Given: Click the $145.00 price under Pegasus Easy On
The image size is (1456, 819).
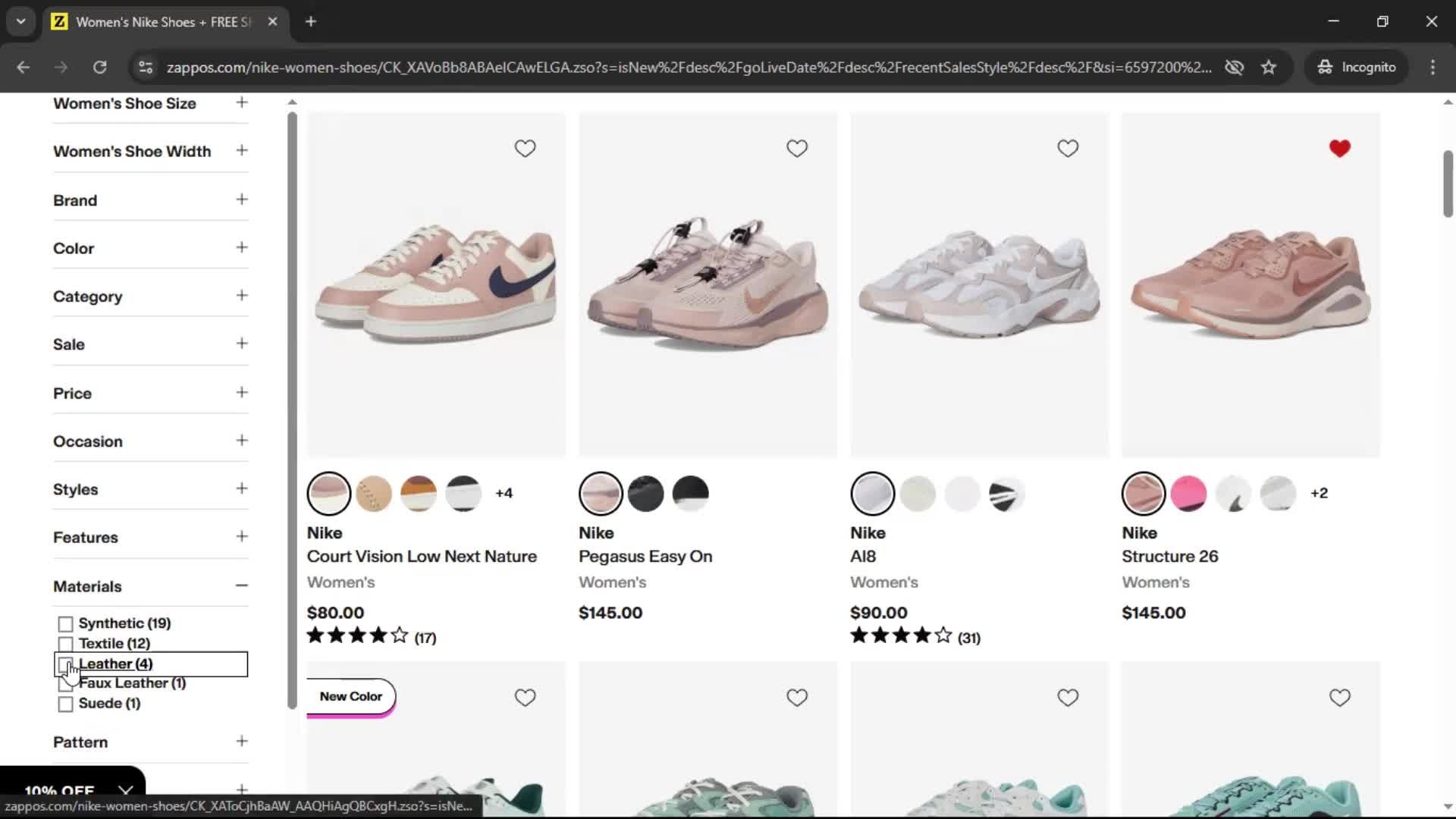Looking at the screenshot, I should 610,613.
